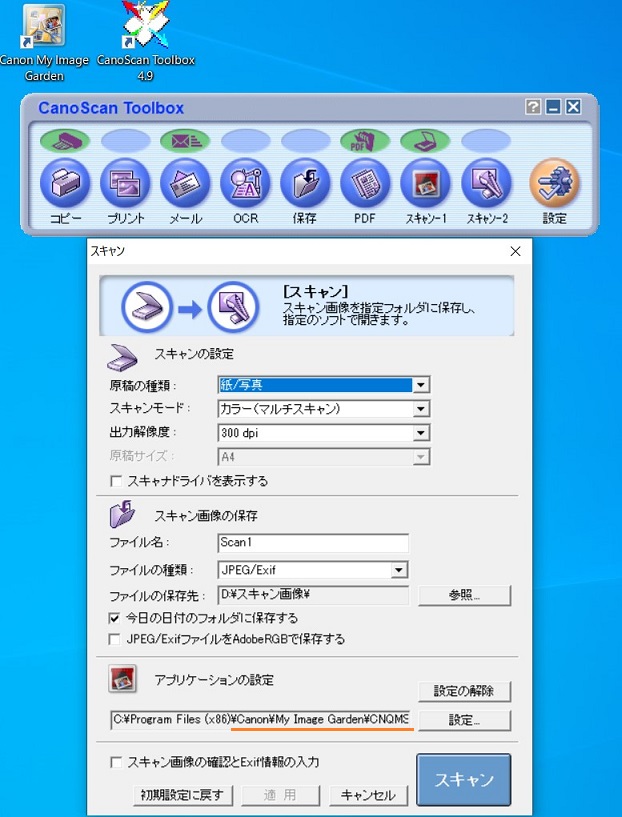
Task: Click the OCR button in Toolbox
Action: 245,183
